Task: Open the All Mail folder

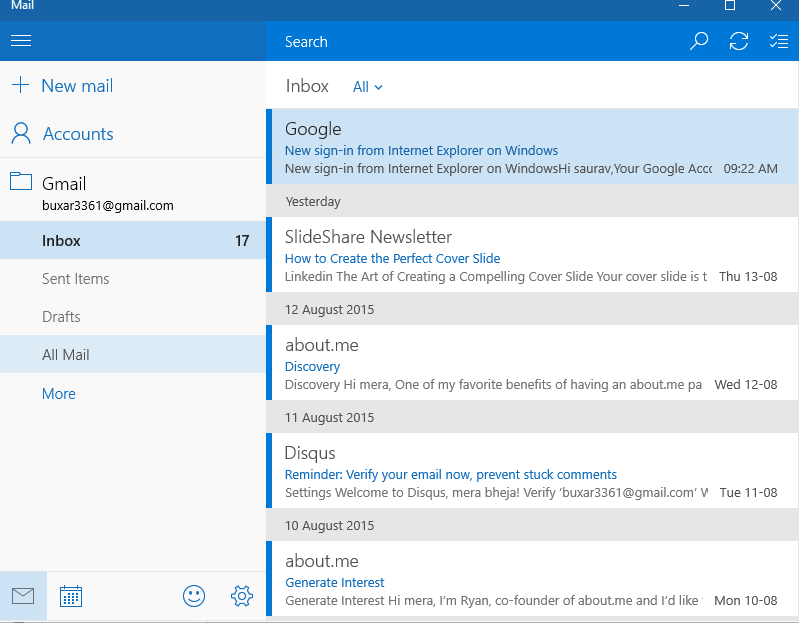Action: [132, 355]
